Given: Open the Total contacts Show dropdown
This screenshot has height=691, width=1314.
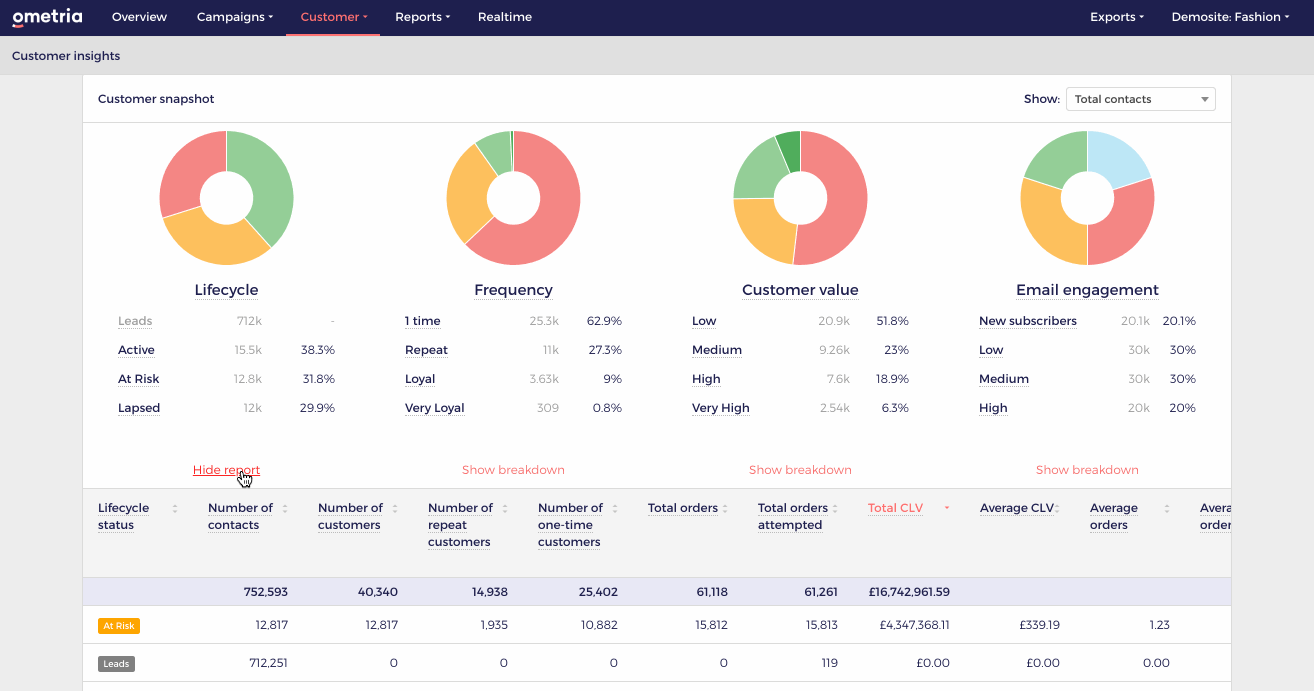Looking at the screenshot, I should click(1140, 99).
